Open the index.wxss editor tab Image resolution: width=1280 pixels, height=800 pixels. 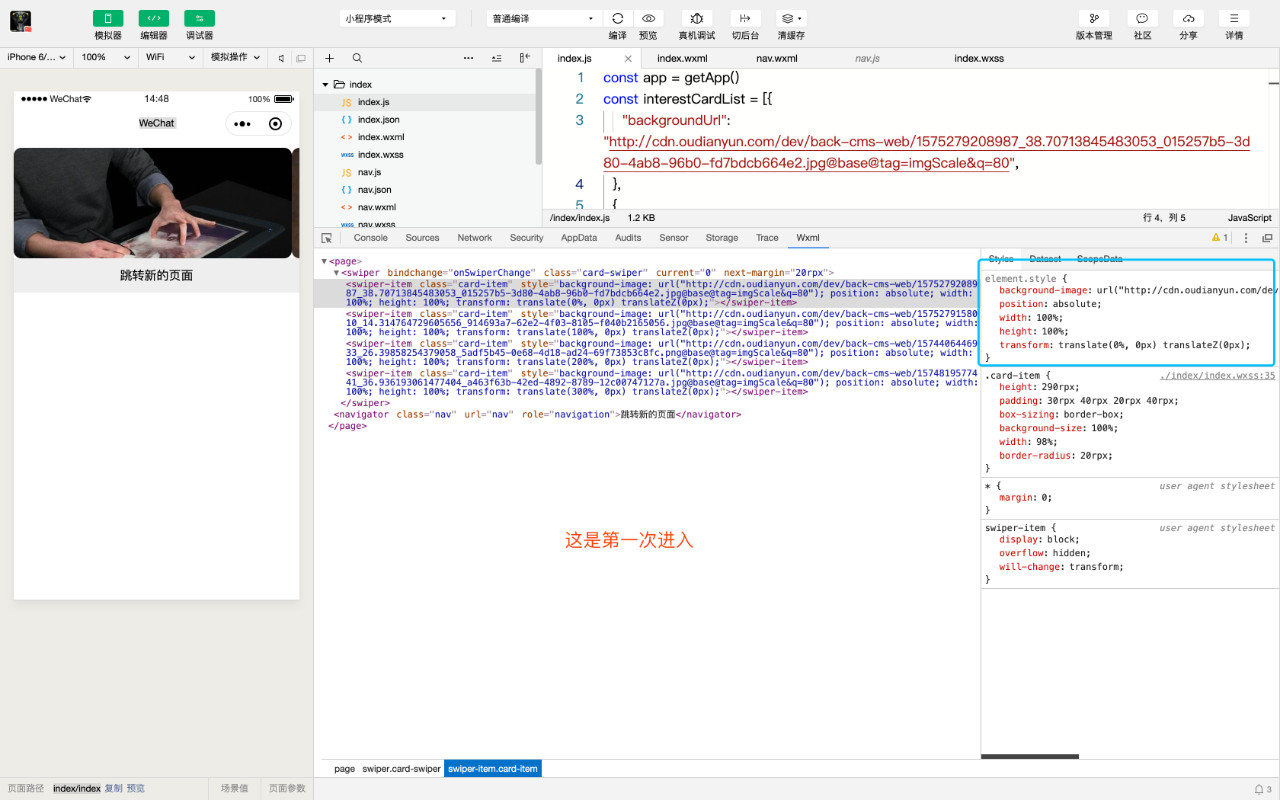pyautogui.click(x=979, y=59)
